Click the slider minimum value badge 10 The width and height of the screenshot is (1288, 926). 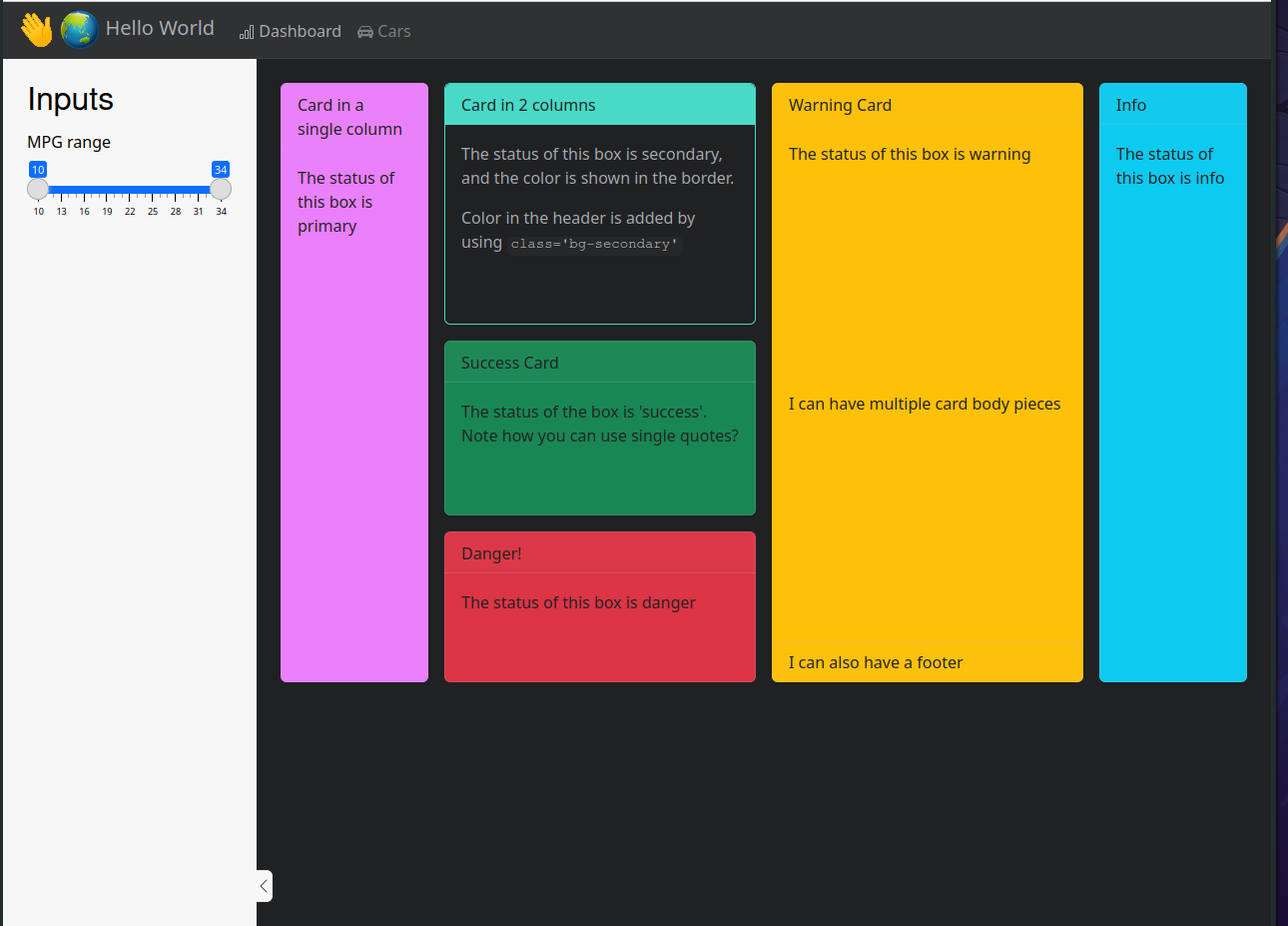tap(38, 170)
